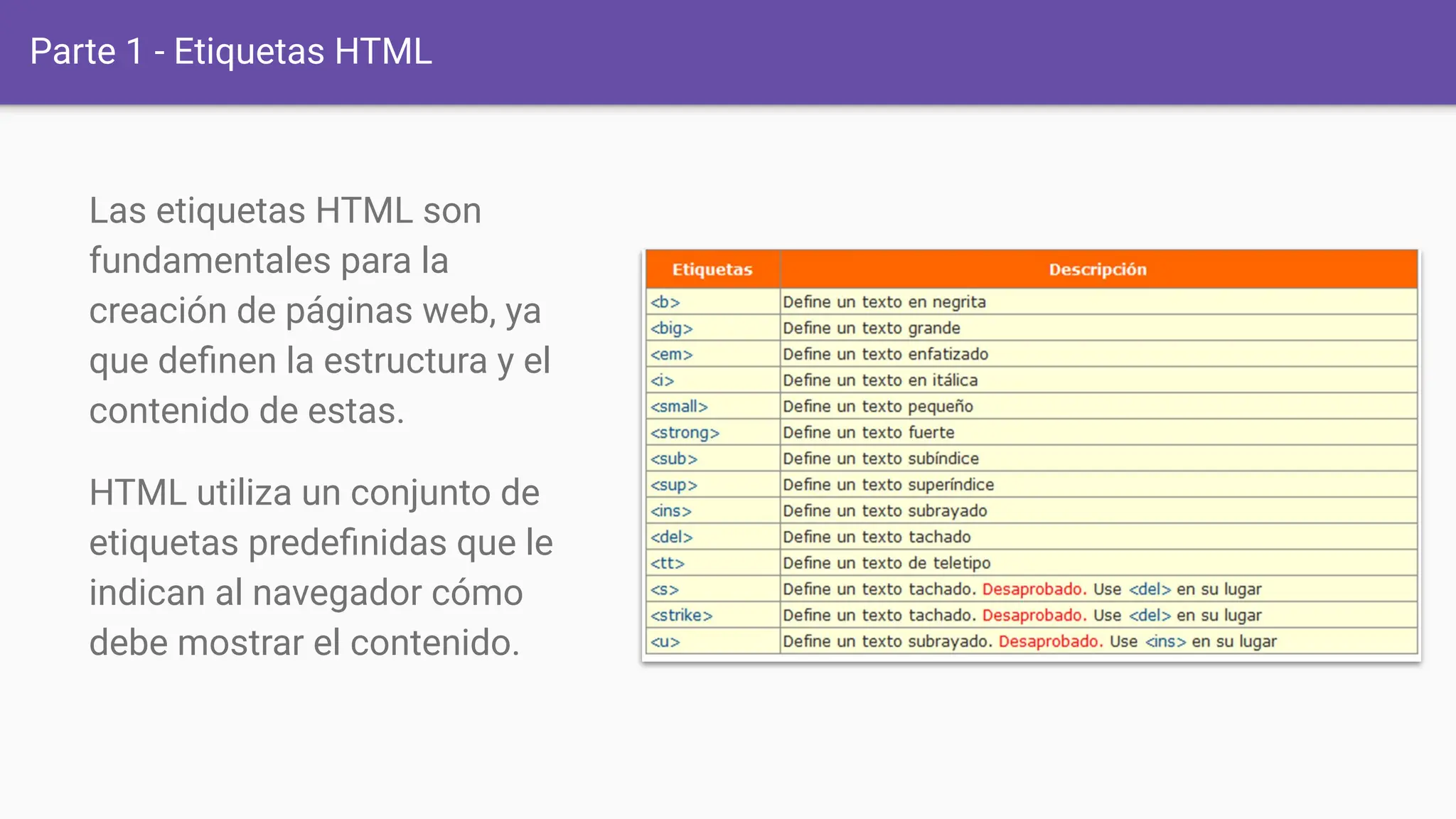
Task: Click 'Define un texto de teletipo'
Action: pyautogui.click(x=887, y=563)
